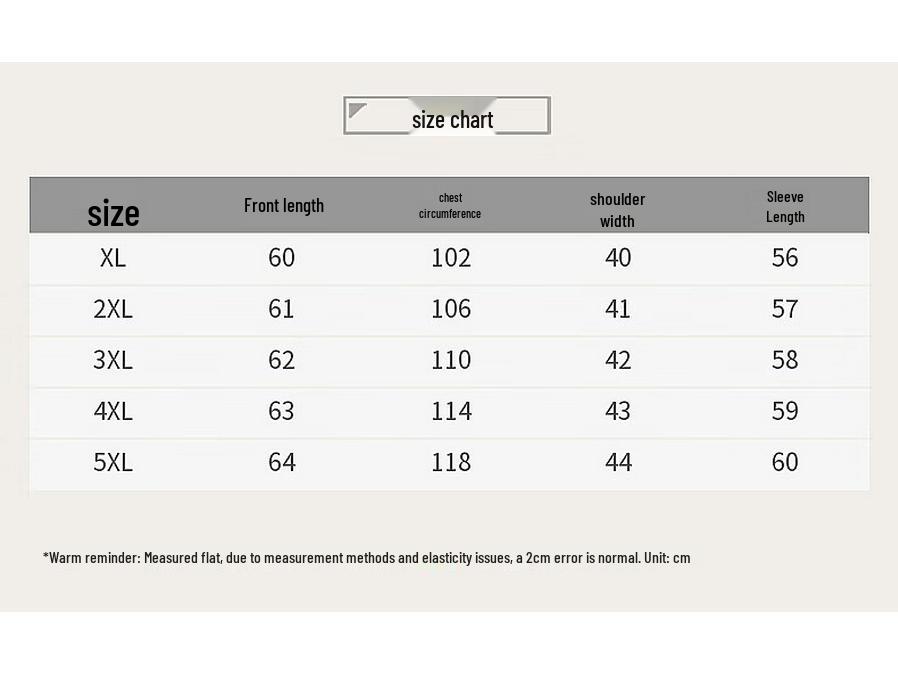Image resolution: width=898 pixels, height=674 pixels.
Task: Click the 5XL shoulder width value 44
Action: pos(618,462)
